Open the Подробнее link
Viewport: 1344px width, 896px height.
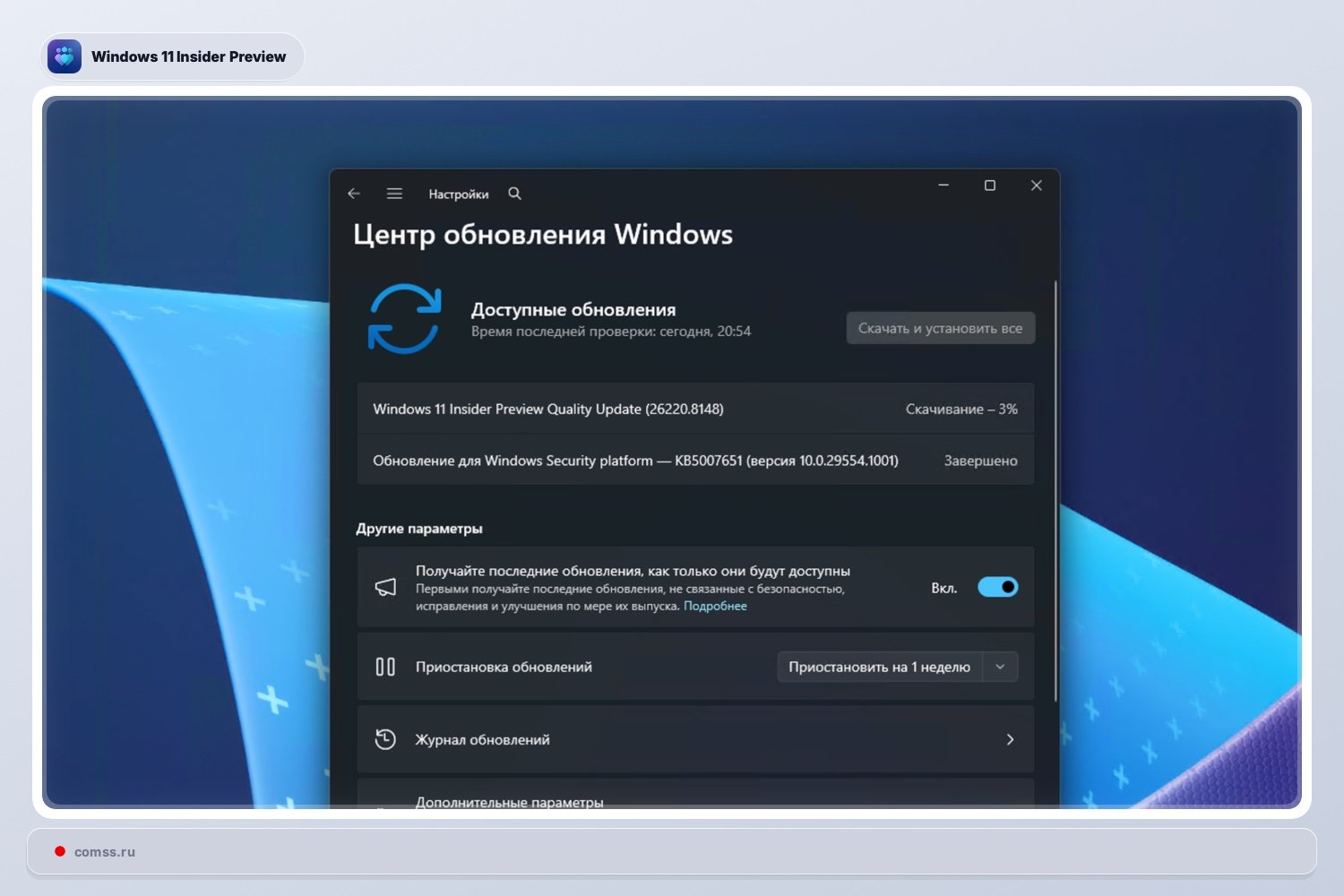[x=715, y=606]
